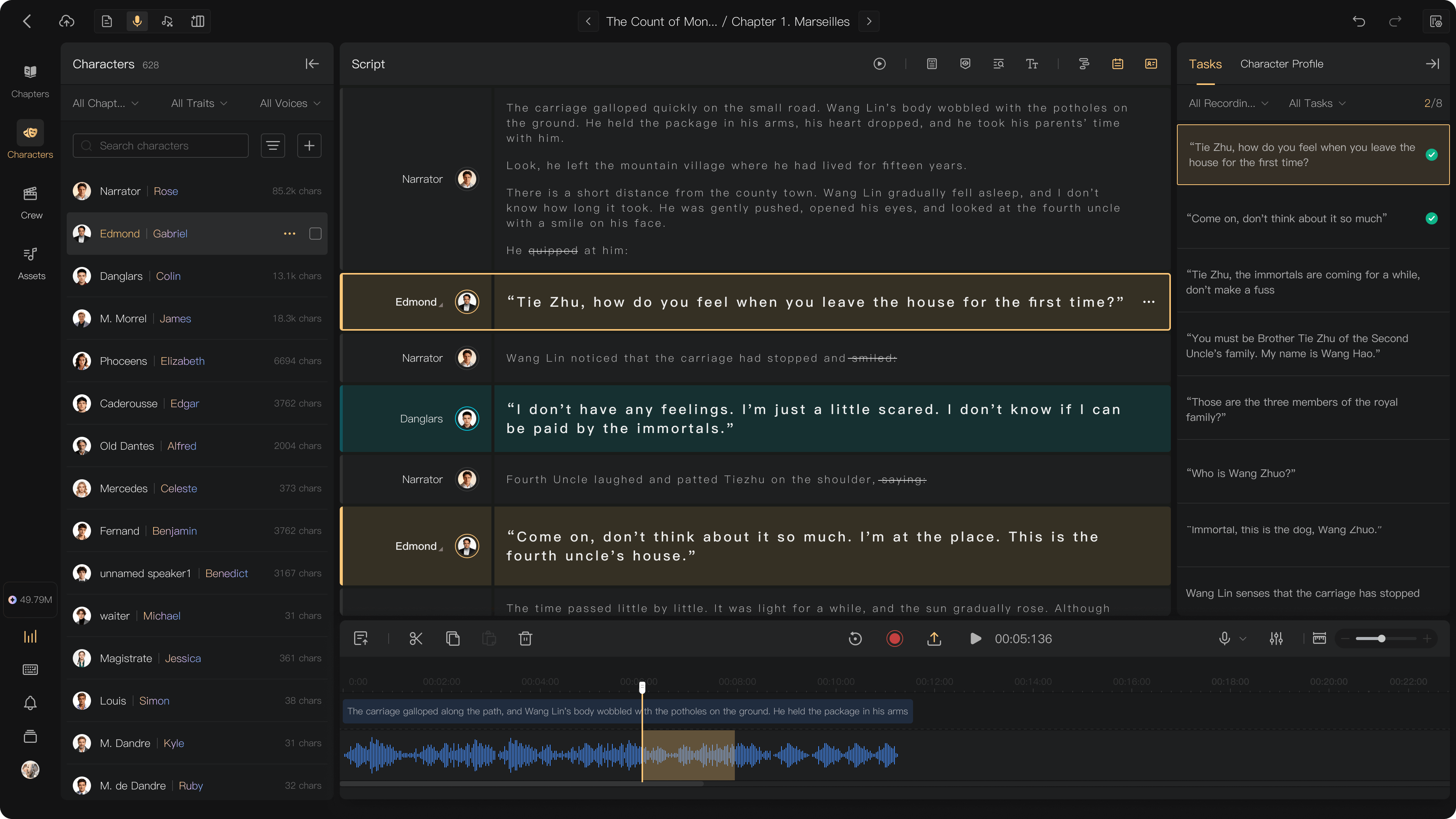Select the Danglars character row

click(197, 276)
